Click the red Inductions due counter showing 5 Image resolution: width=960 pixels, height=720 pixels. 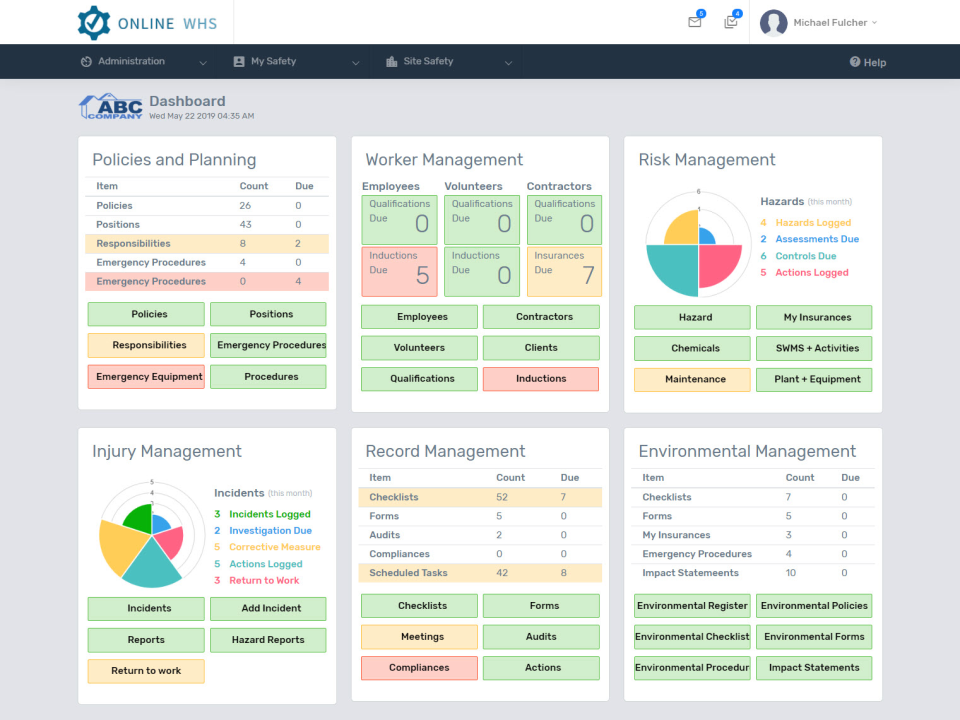click(399, 271)
